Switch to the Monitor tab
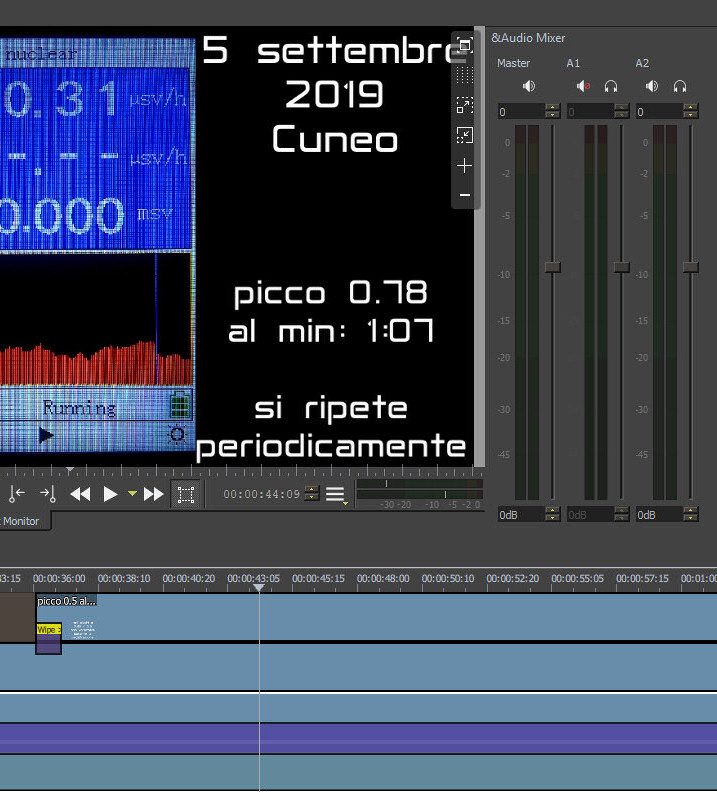This screenshot has height=792, width=717. 21,521
